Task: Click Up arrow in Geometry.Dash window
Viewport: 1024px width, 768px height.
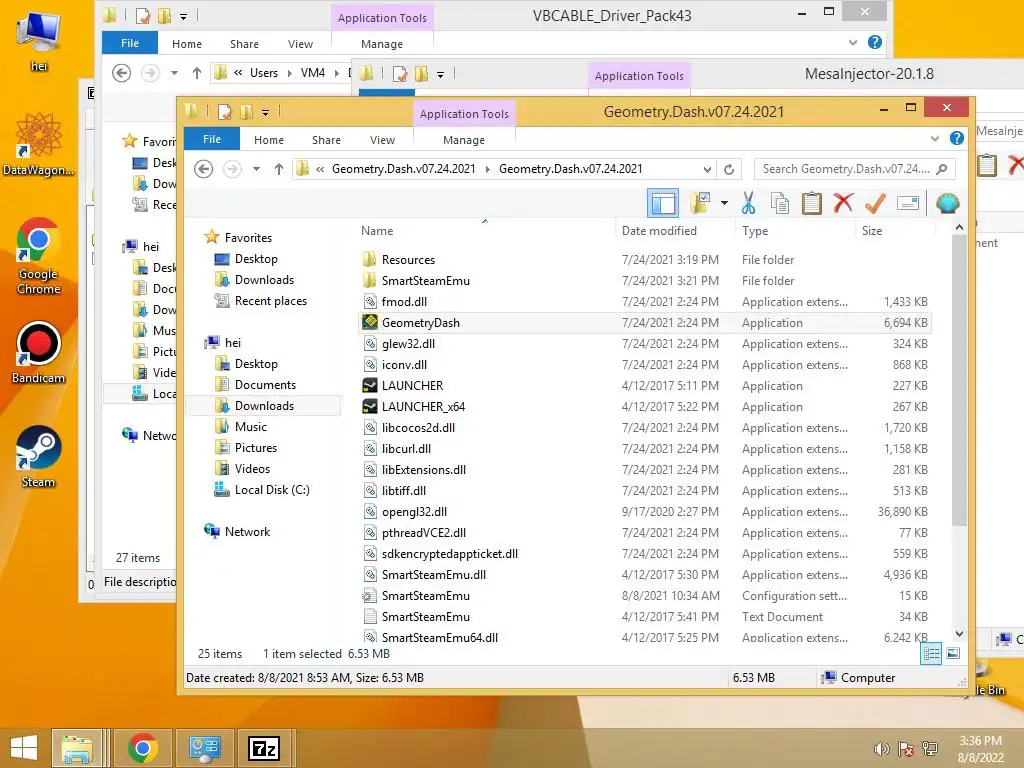Action: [x=279, y=169]
